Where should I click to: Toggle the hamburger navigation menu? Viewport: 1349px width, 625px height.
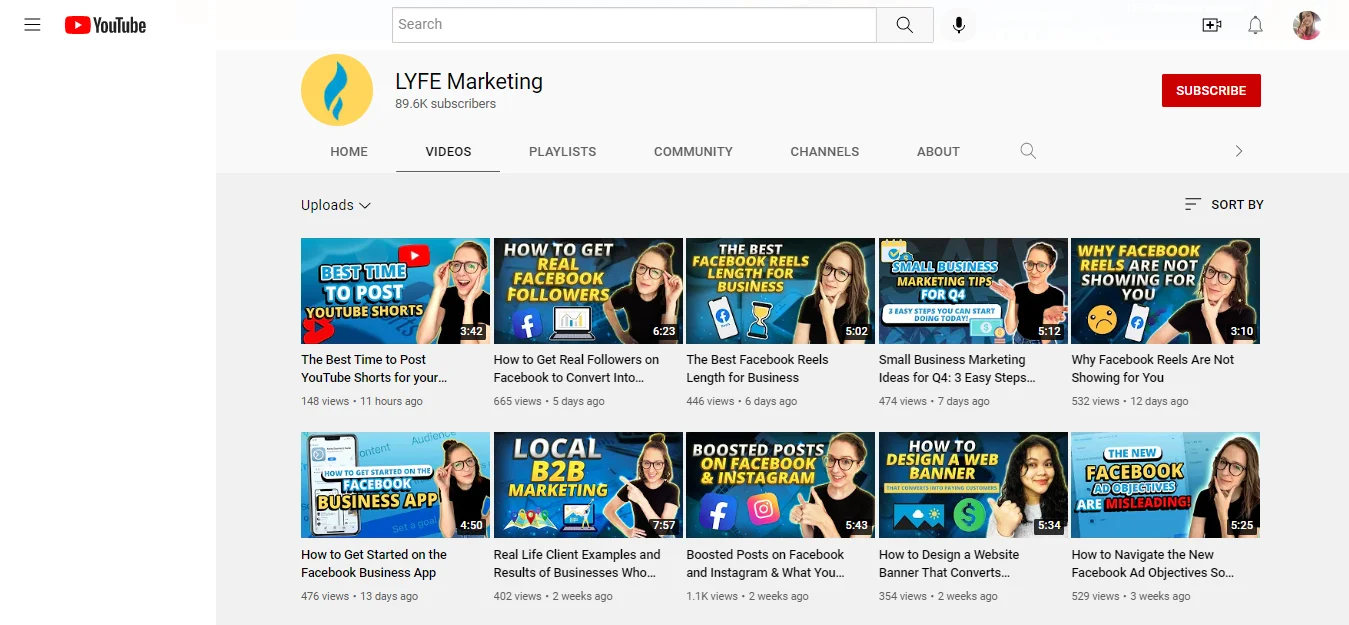(x=31, y=24)
